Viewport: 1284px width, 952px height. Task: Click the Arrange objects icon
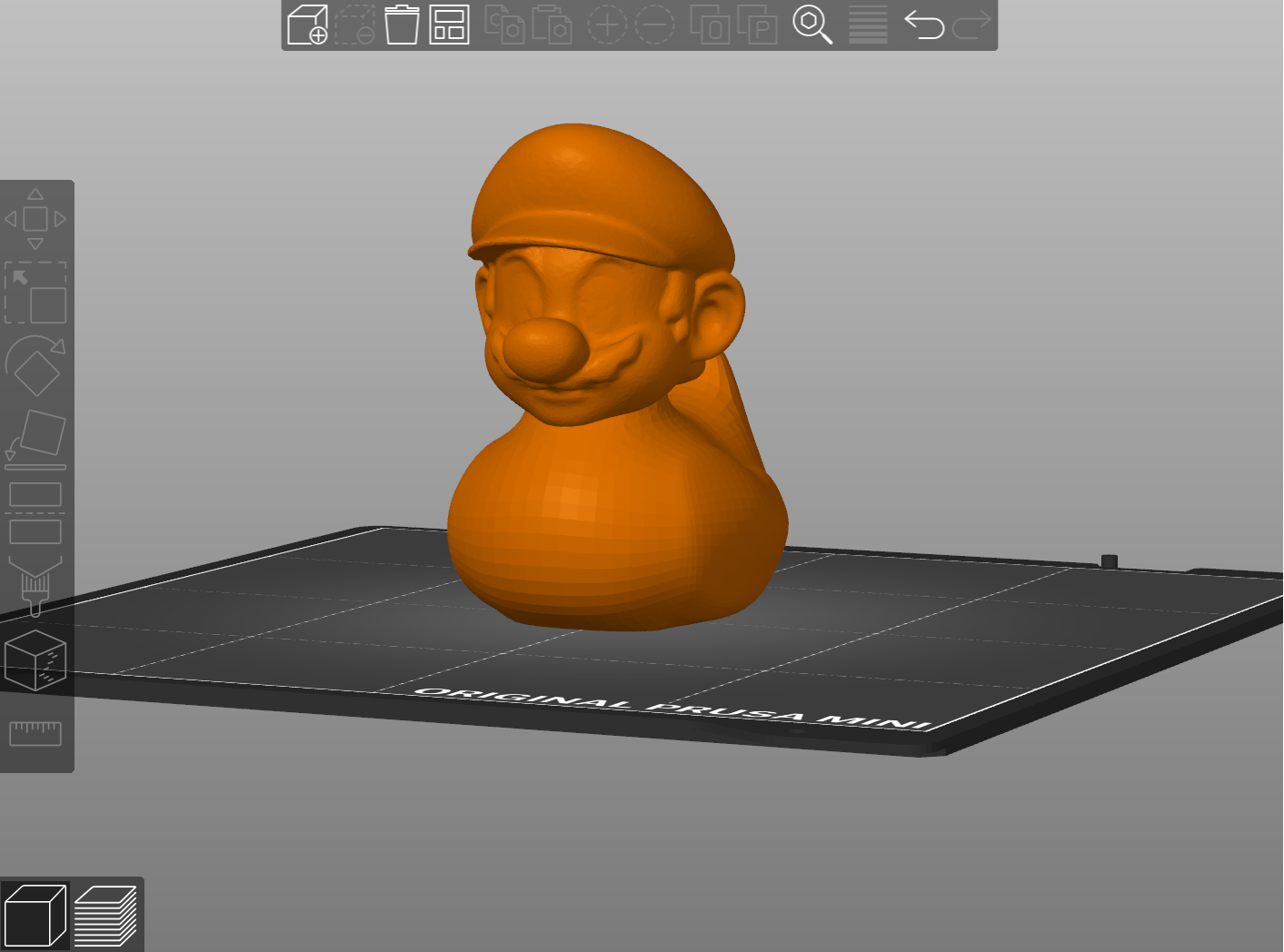(449, 25)
